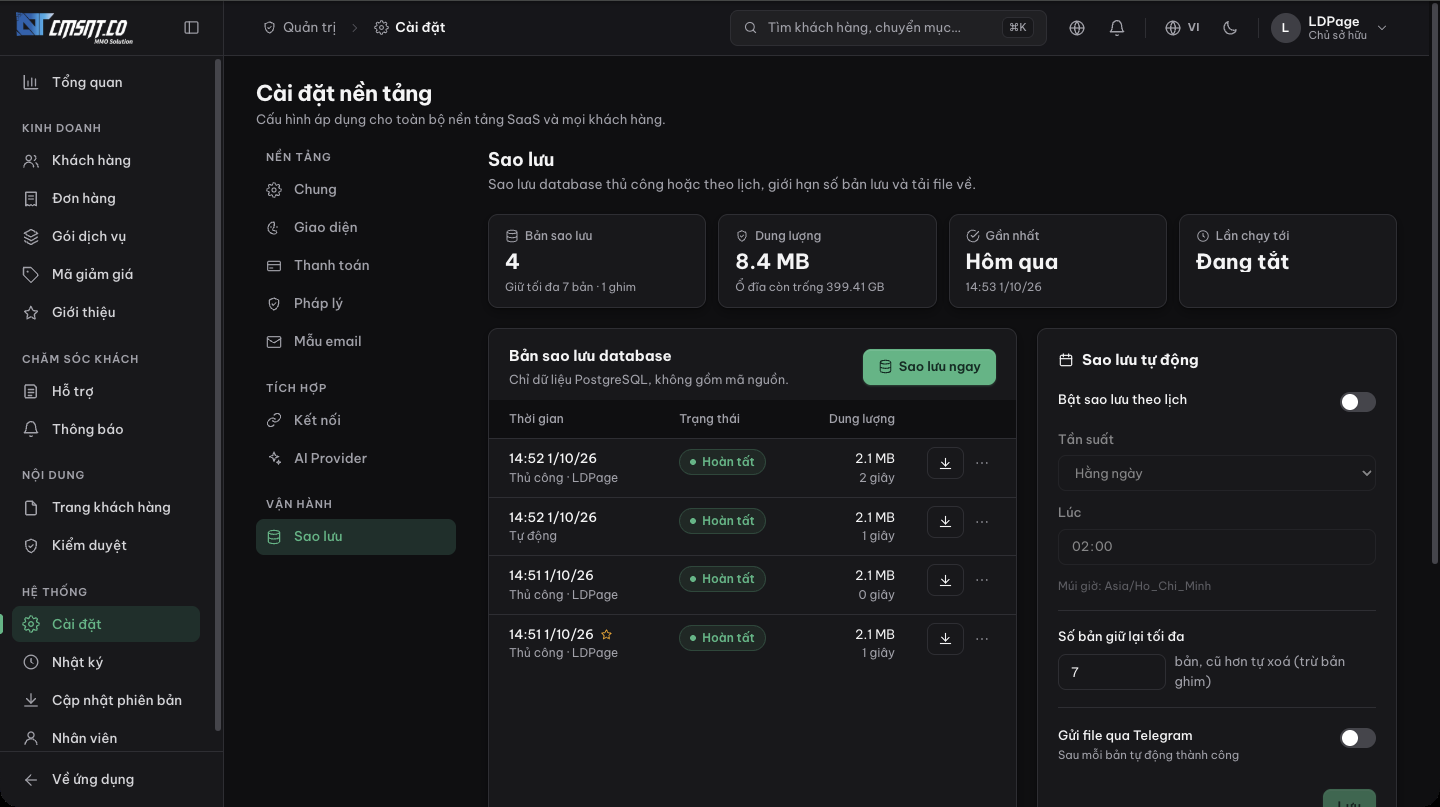The image size is (1440, 807).
Task: Open more options for starred backup
Action: (982, 639)
